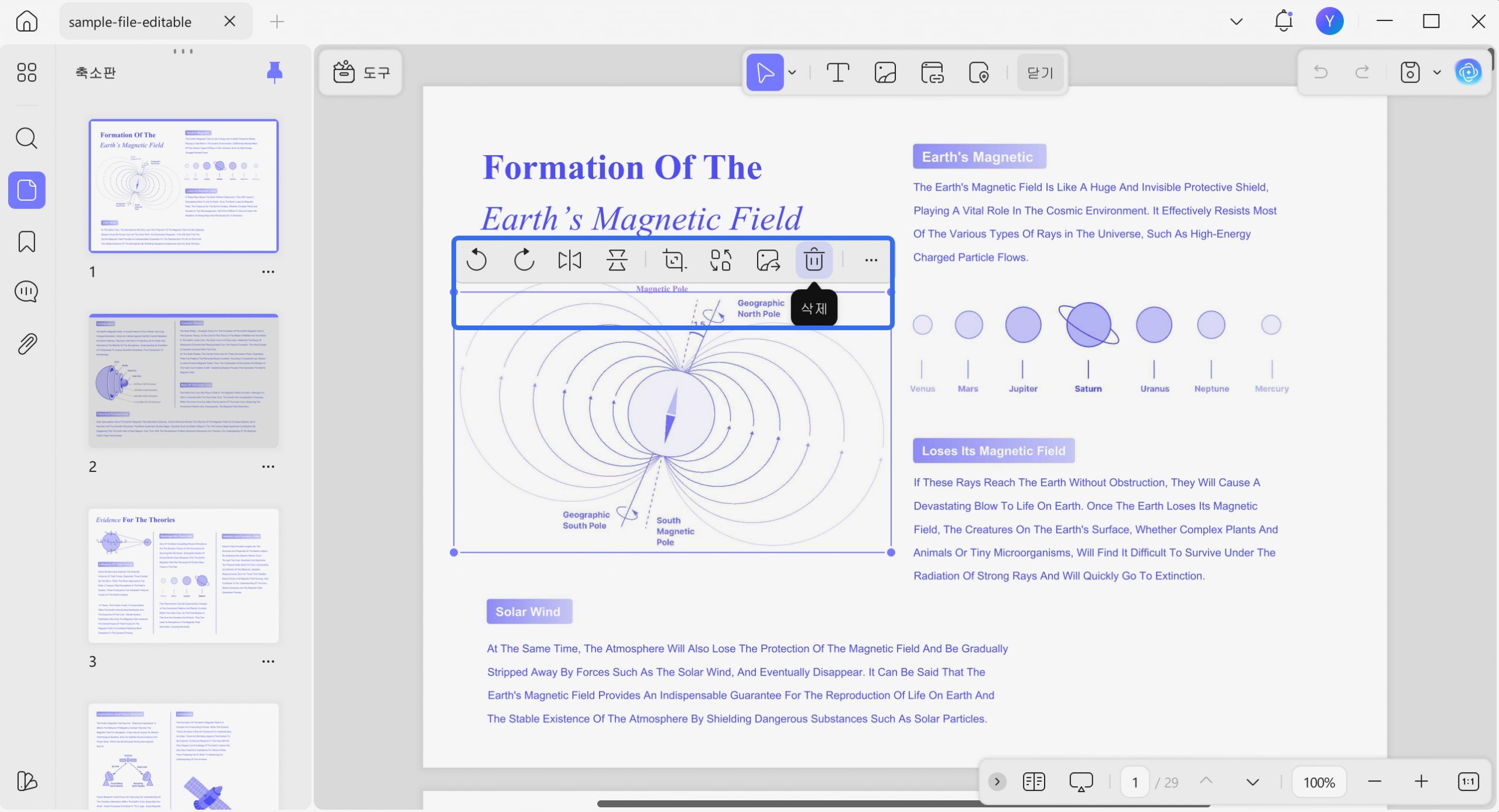Crop the selected image
The height and width of the screenshot is (812, 1499).
click(x=674, y=260)
